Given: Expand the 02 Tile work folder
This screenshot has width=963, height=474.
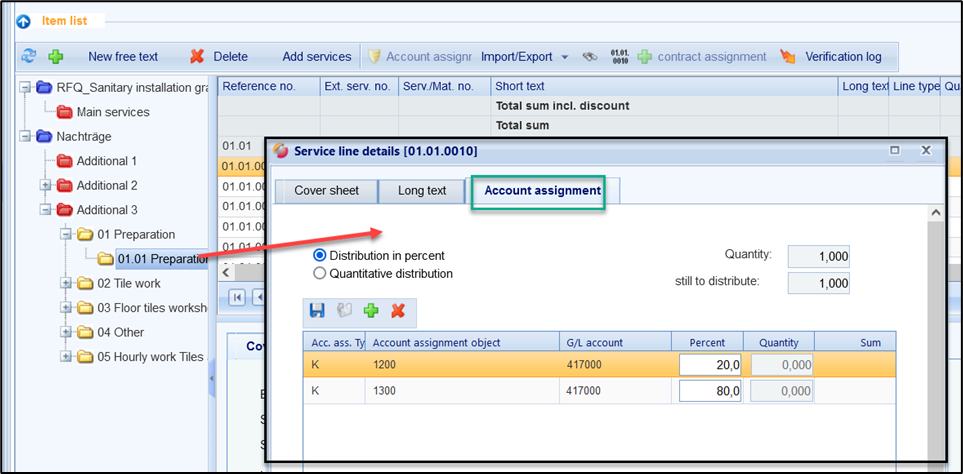Looking at the screenshot, I should coord(66,284).
